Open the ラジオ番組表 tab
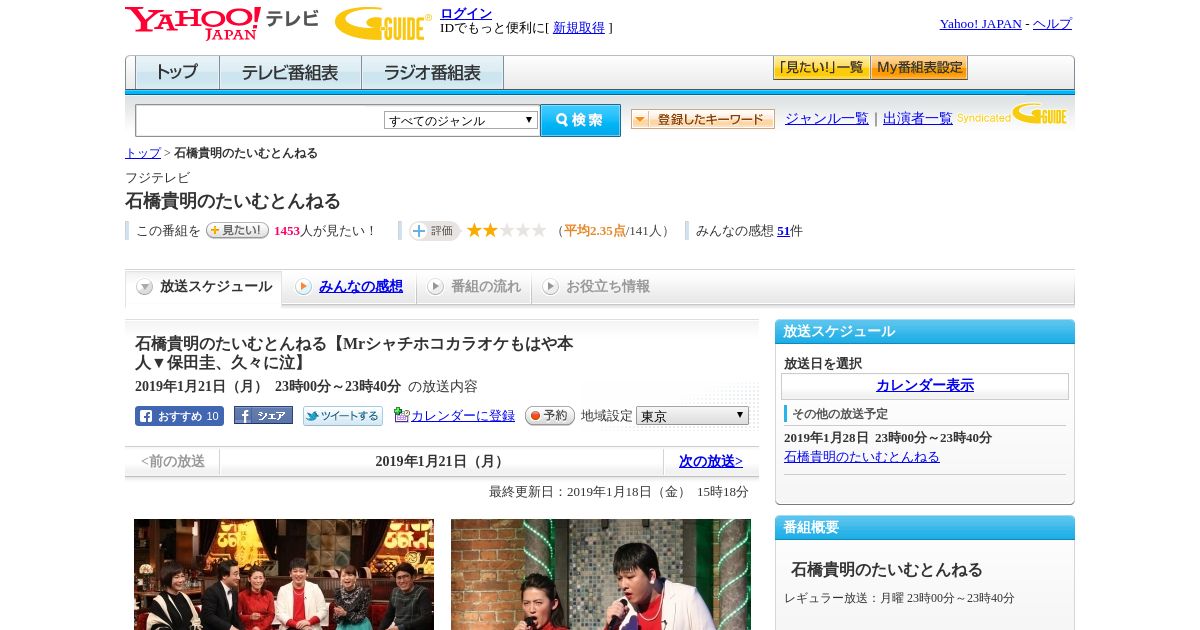 point(432,73)
